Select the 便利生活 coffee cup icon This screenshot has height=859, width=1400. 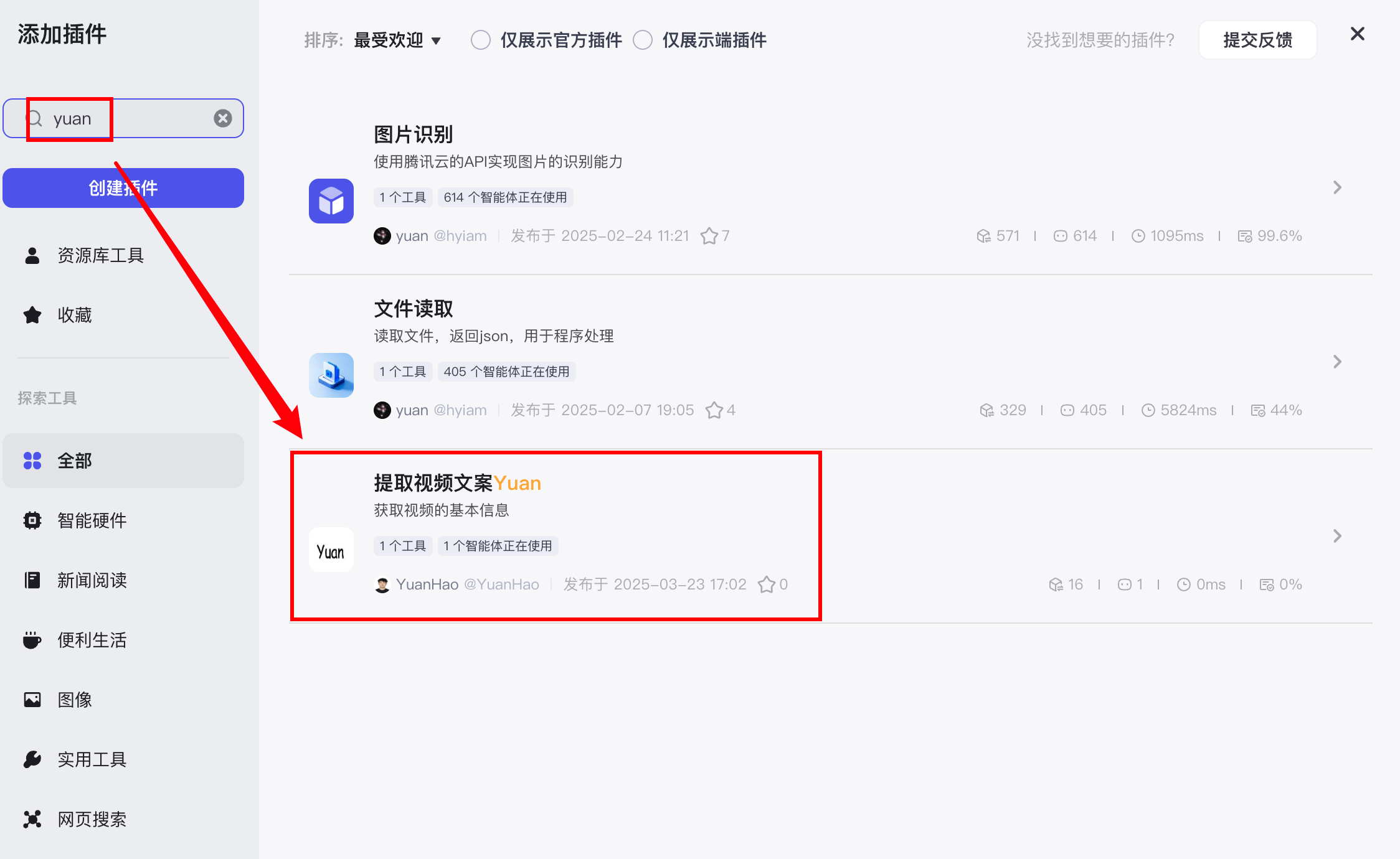32,639
